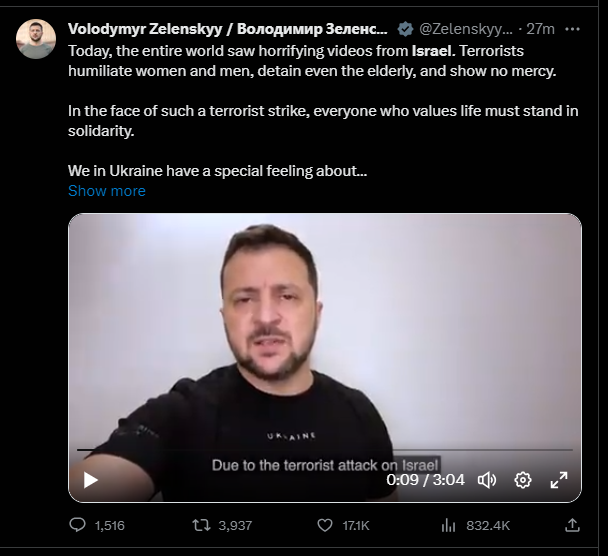The height and width of the screenshot is (556, 608).
Task: Open the video settings gear
Action: [522, 480]
